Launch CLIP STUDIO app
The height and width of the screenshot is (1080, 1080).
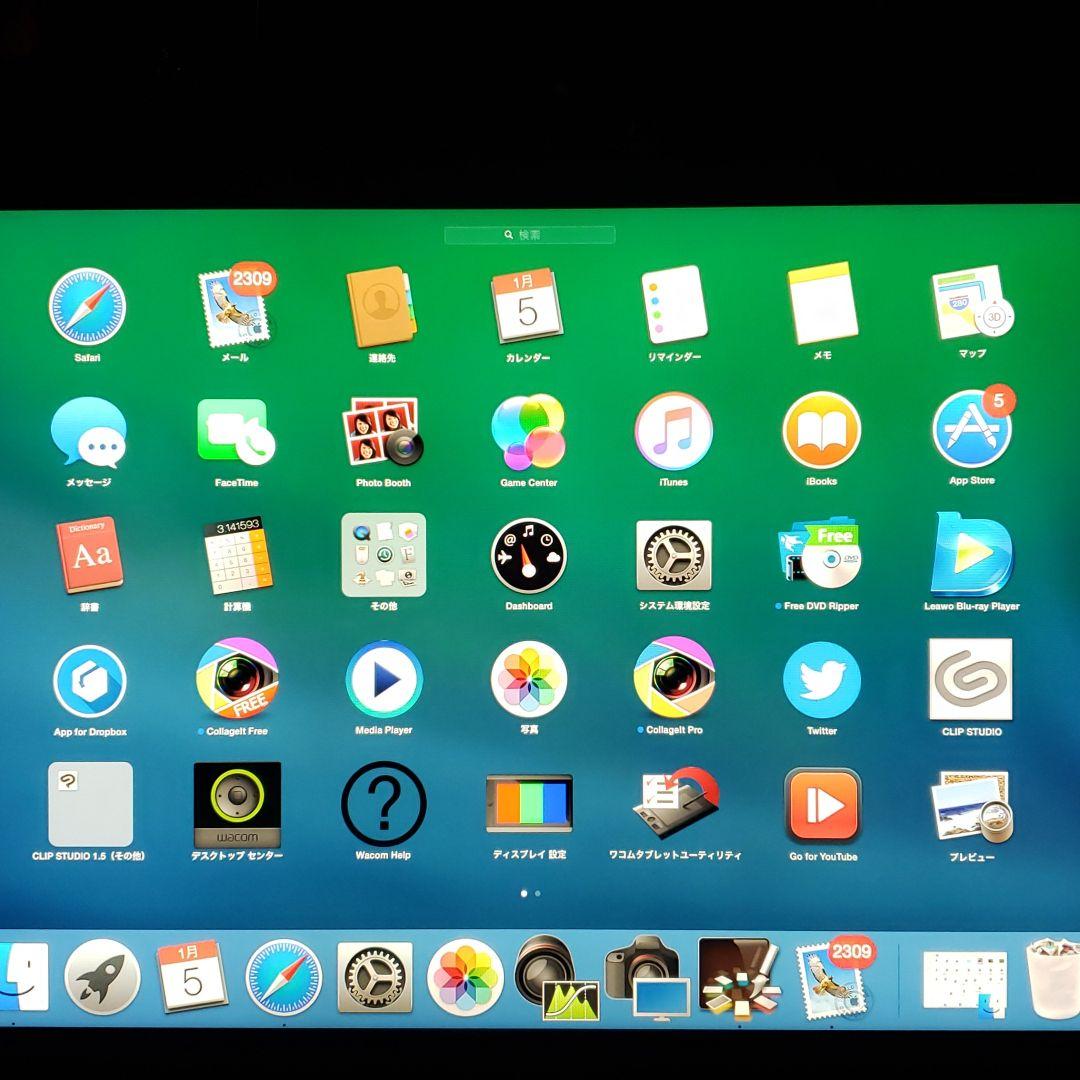click(971, 680)
